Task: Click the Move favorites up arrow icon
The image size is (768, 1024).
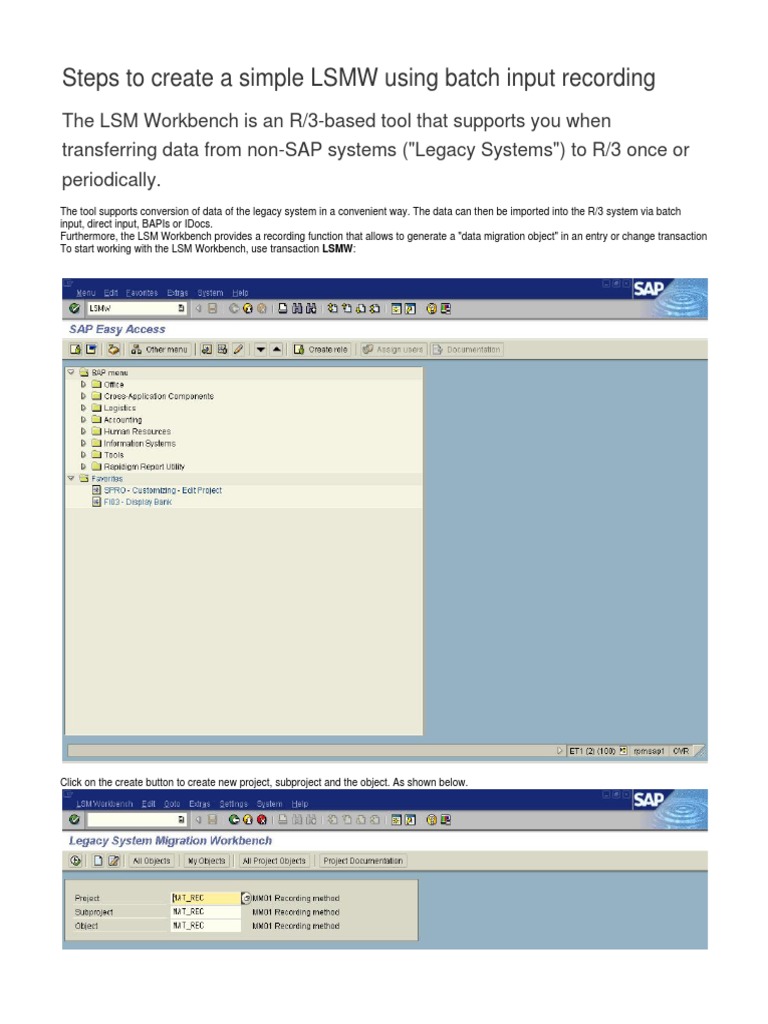Action: (x=276, y=349)
